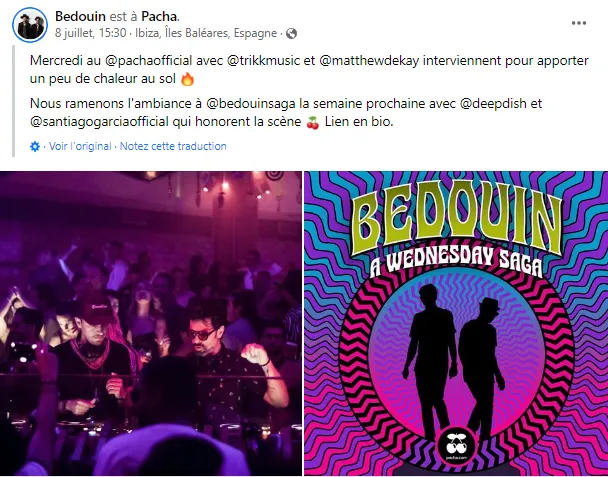The image size is (608, 477).
Task: Click the @matthewdekay mention in the post
Action: (x=369, y=61)
